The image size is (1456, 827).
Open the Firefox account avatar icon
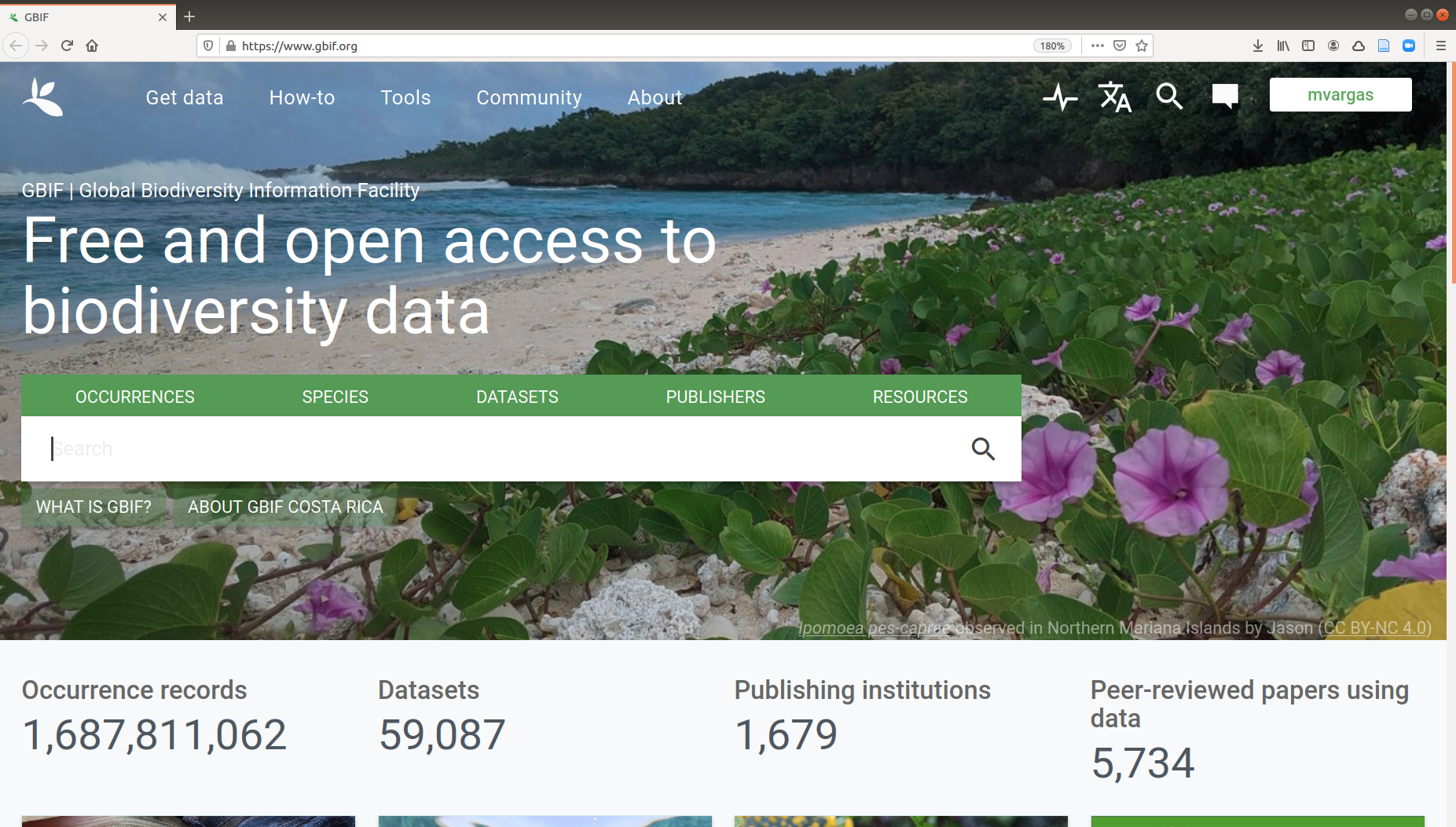pyautogui.click(x=1333, y=46)
